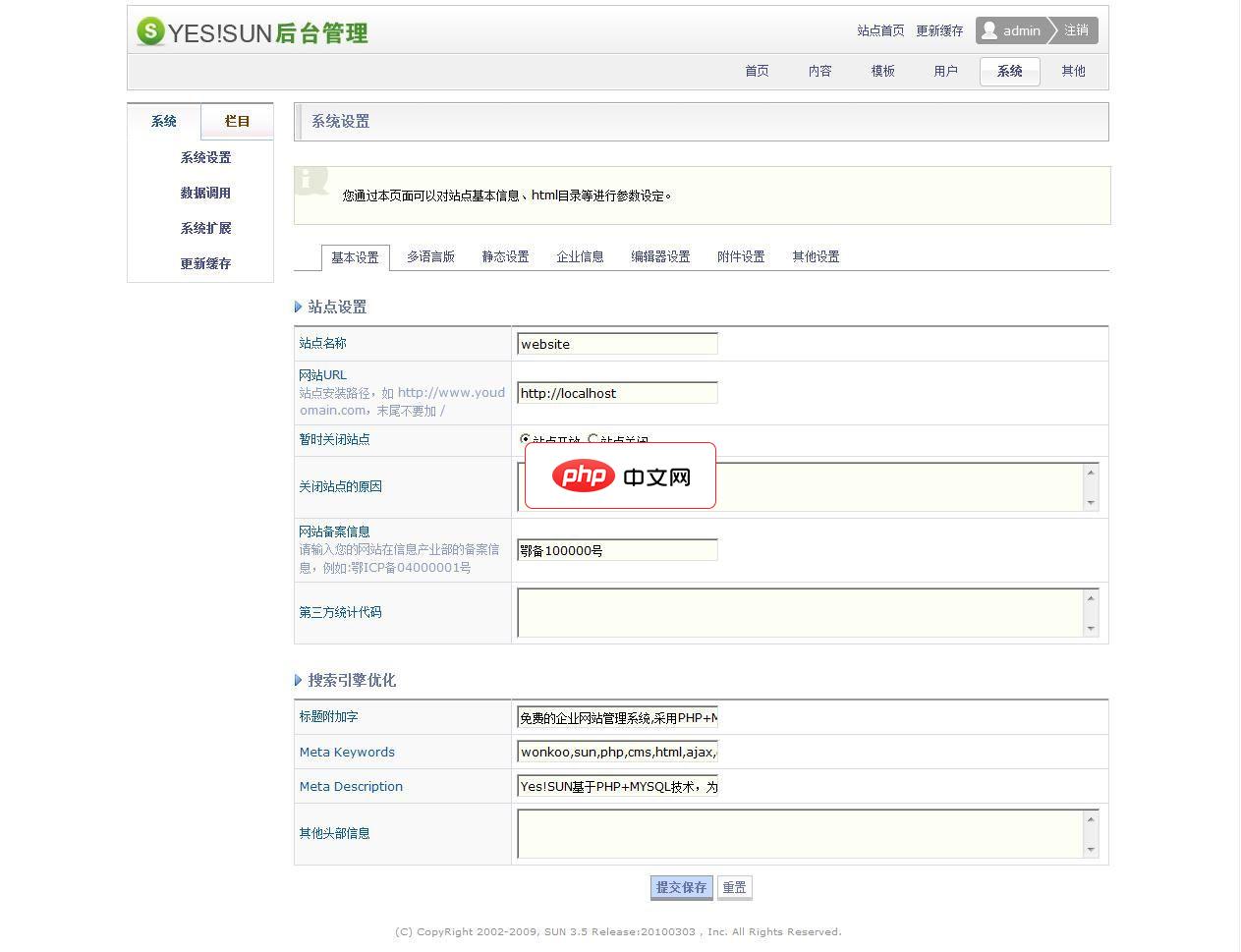Switch to the 栏目 sidebar tab

tap(237, 121)
